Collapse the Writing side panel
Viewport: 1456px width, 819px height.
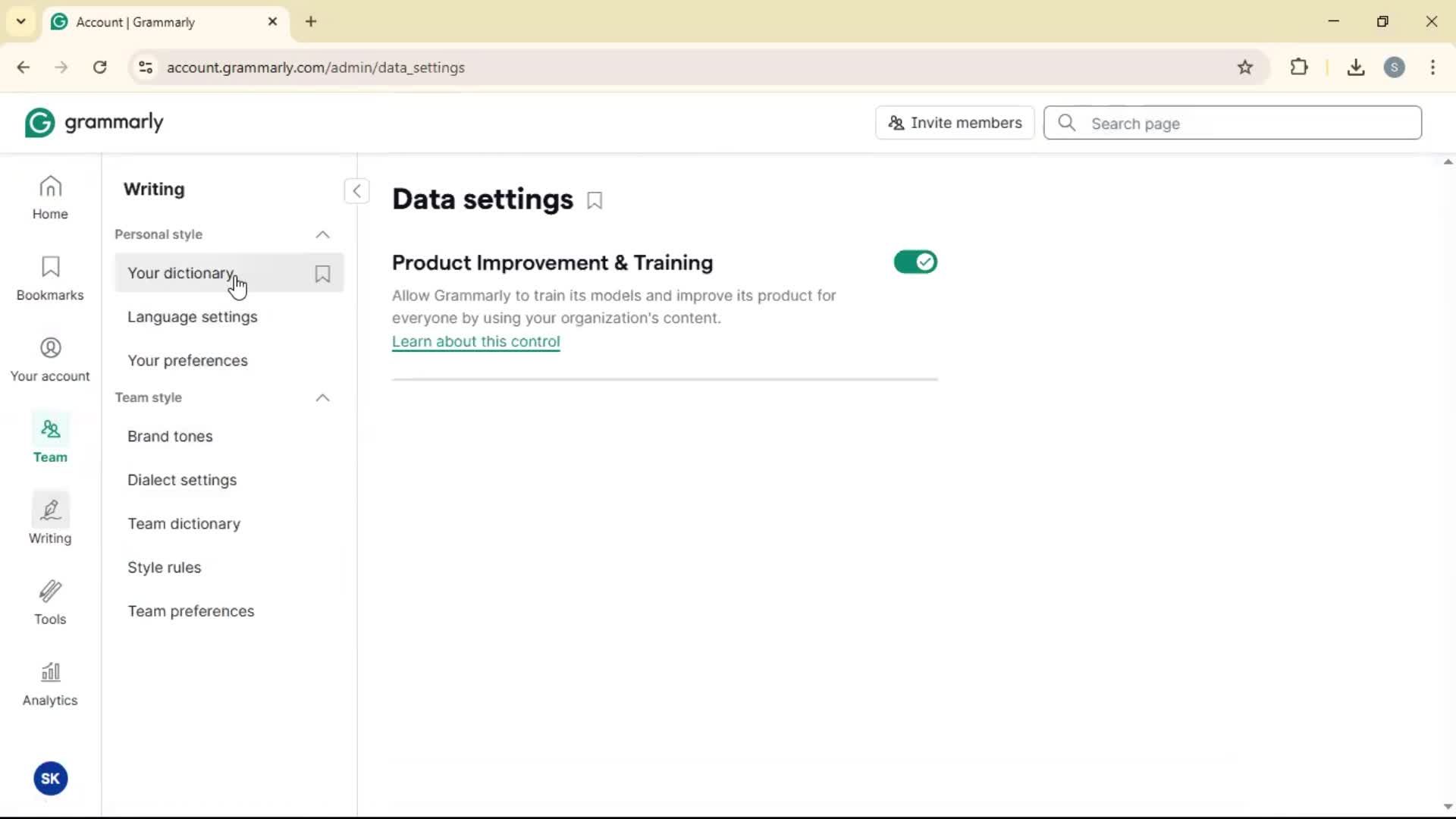[356, 191]
